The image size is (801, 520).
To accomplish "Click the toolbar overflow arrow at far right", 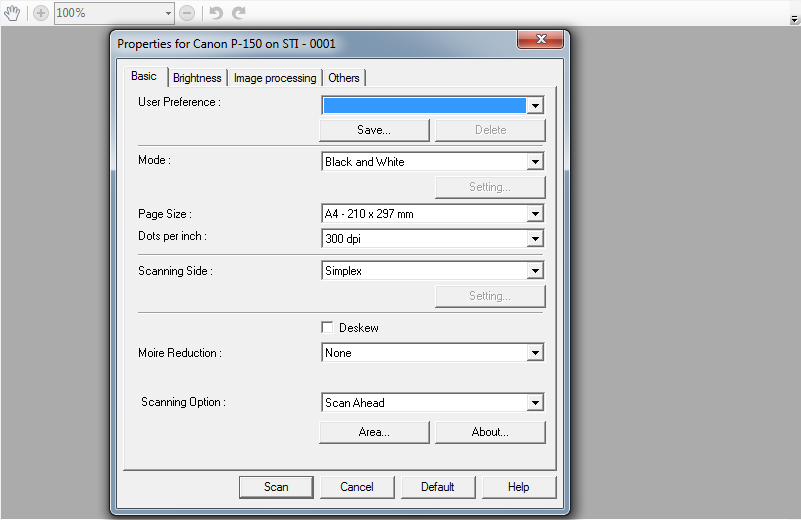I will [x=794, y=19].
